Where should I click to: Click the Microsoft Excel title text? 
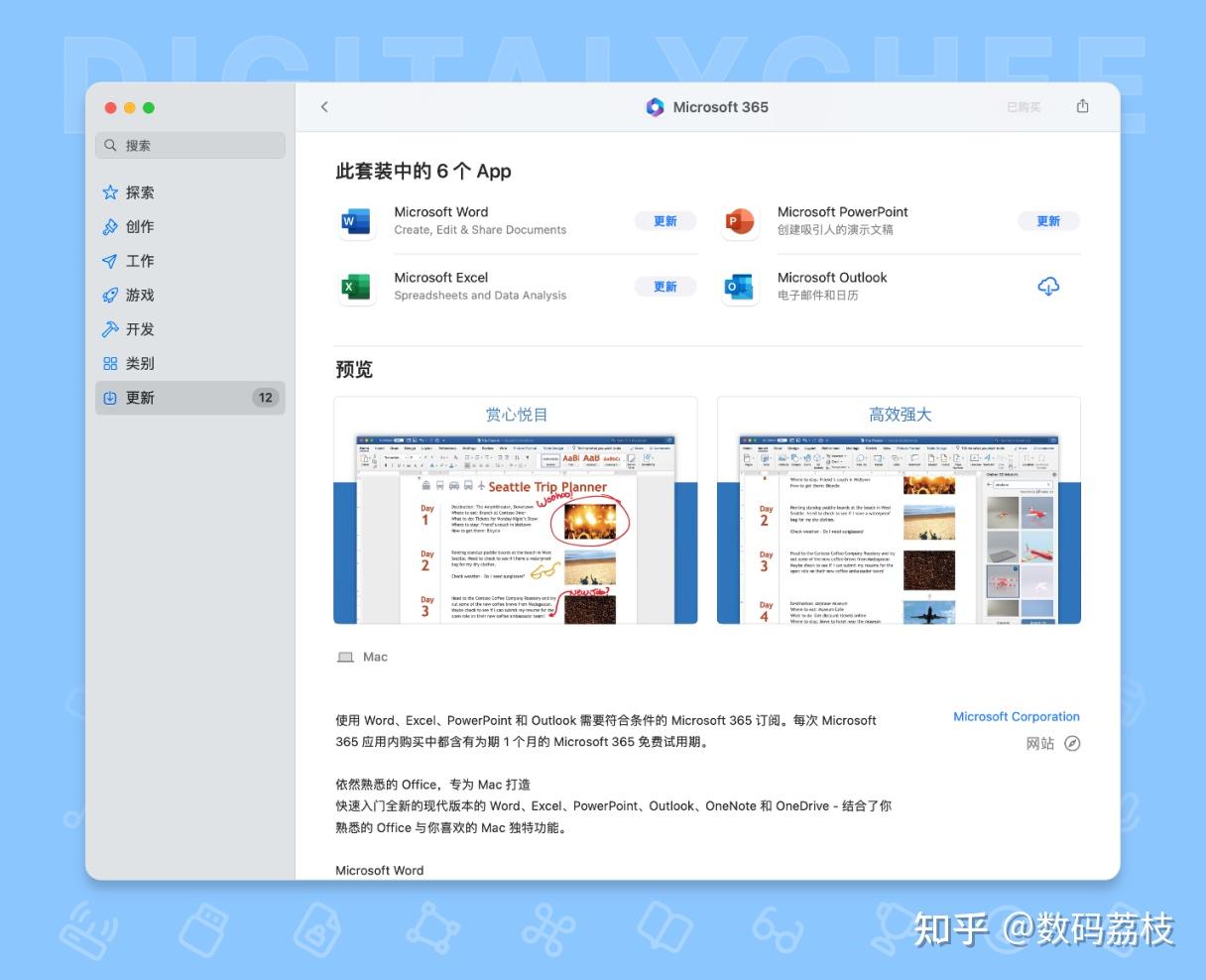441,278
